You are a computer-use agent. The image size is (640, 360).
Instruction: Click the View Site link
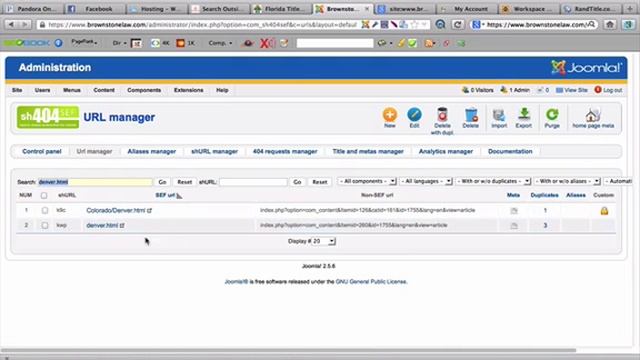click(x=572, y=90)
